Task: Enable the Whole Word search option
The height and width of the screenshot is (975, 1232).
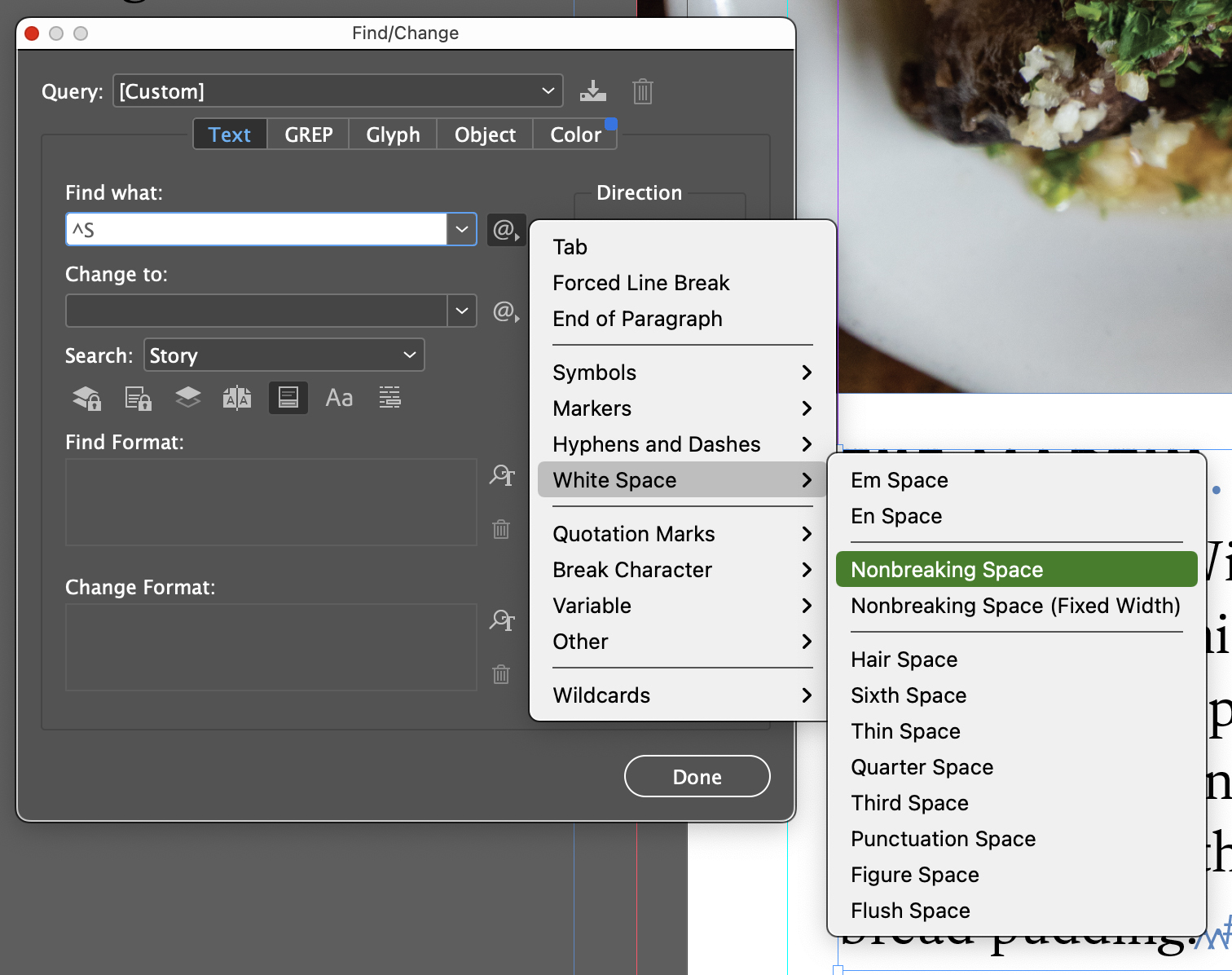Action: pos(389,398)
